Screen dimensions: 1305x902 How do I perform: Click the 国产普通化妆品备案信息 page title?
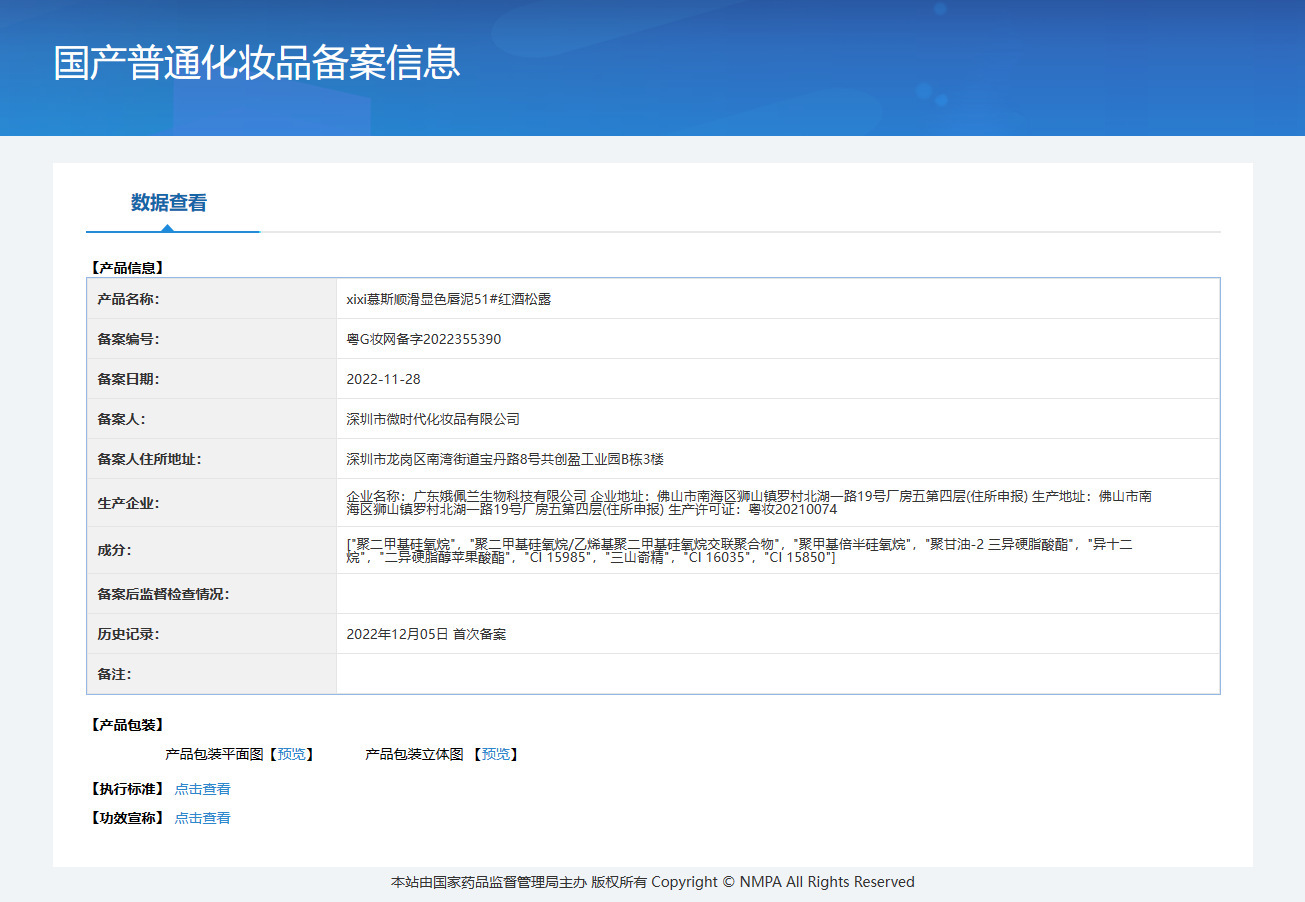[256, 62]
